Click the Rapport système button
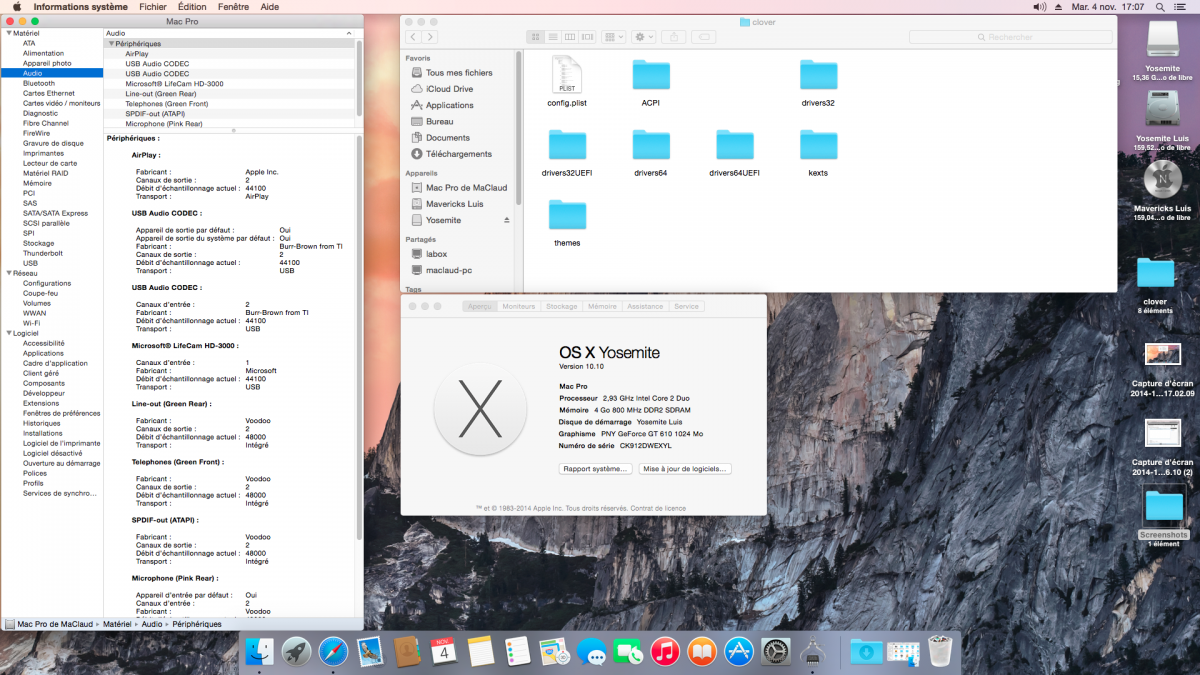This screenshot has height=675, width=1200. (x=595, y=468)
